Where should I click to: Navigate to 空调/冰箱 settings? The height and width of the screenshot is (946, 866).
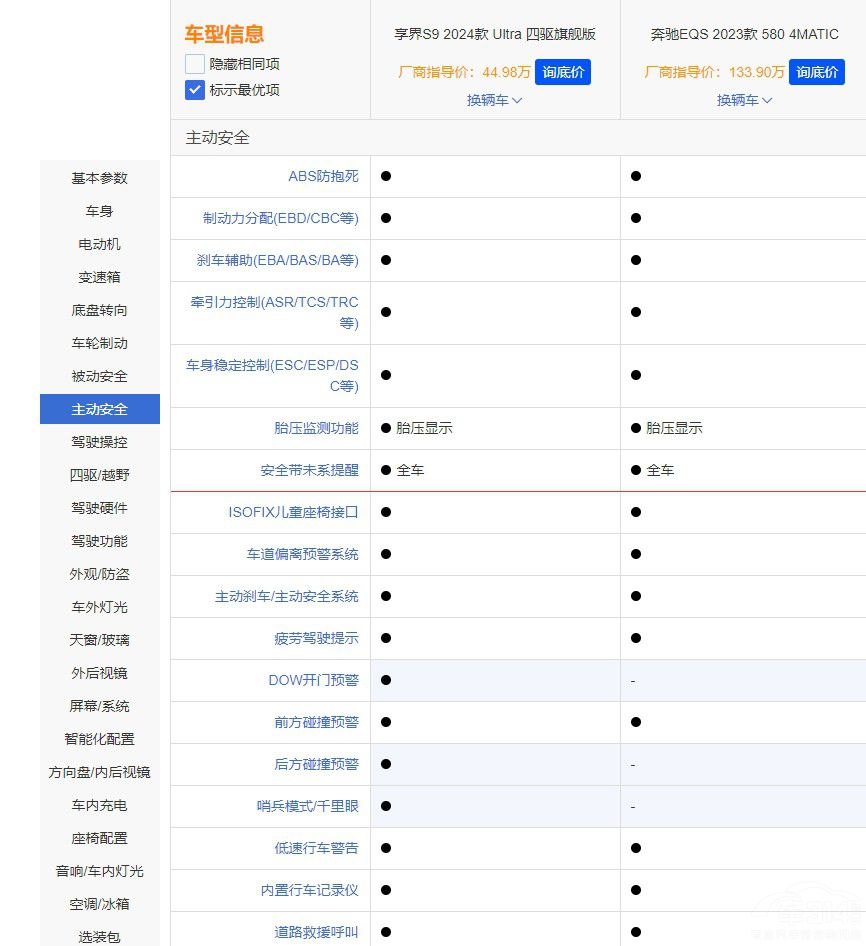point(97,904)
